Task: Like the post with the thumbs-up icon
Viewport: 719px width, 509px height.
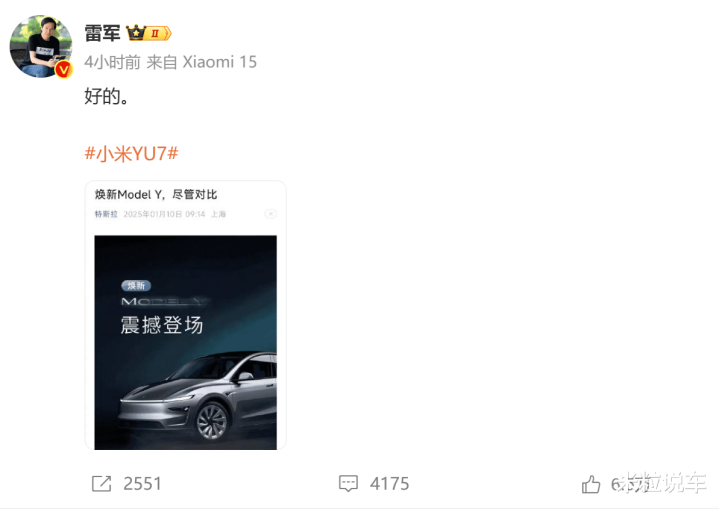Action: 591,484
